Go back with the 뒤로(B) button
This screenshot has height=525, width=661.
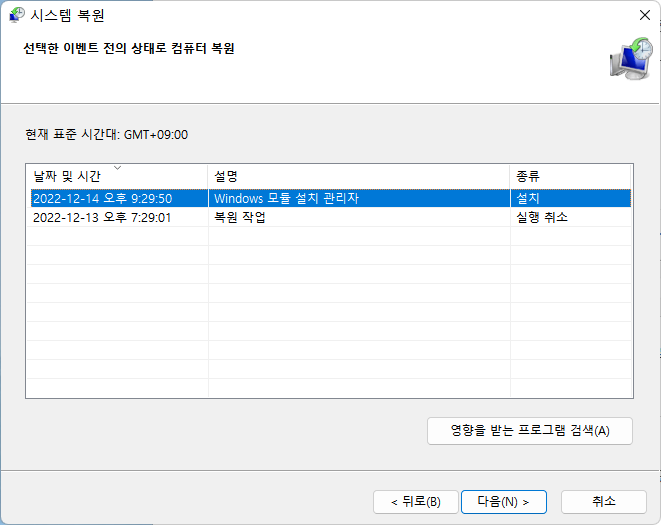416,502
